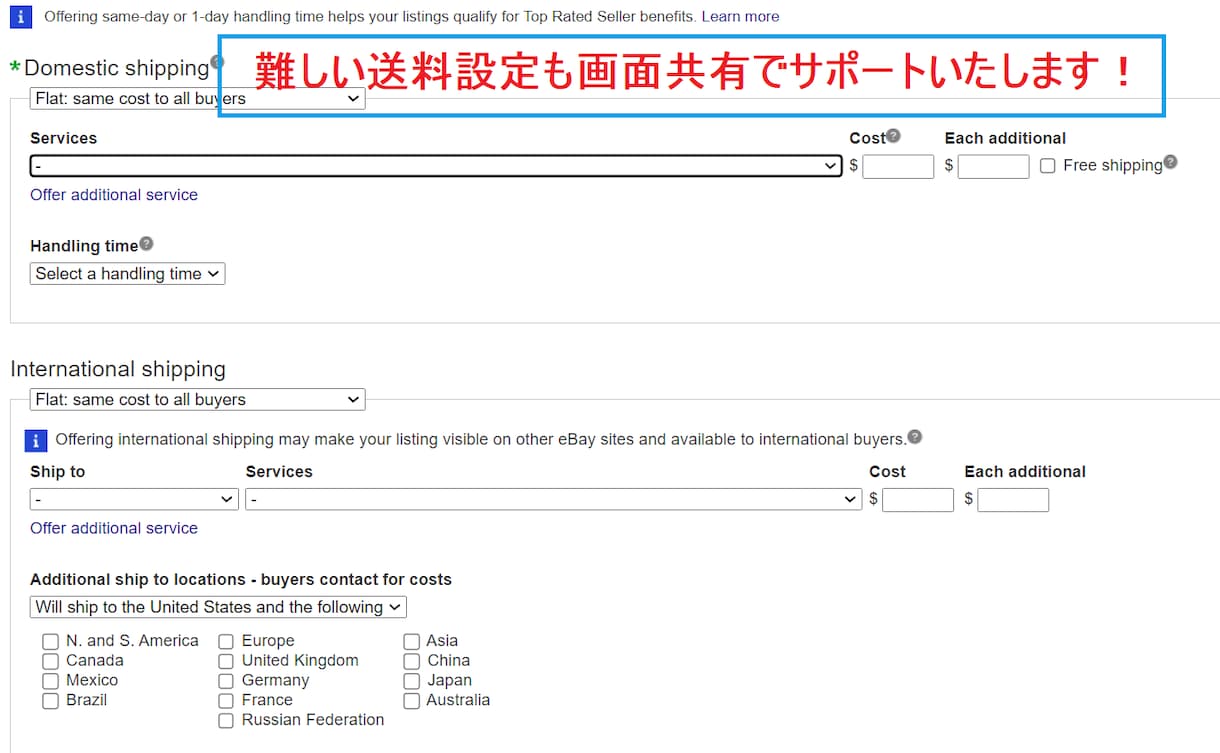
Task: Select the China checkbox
Action: [411, 661]
